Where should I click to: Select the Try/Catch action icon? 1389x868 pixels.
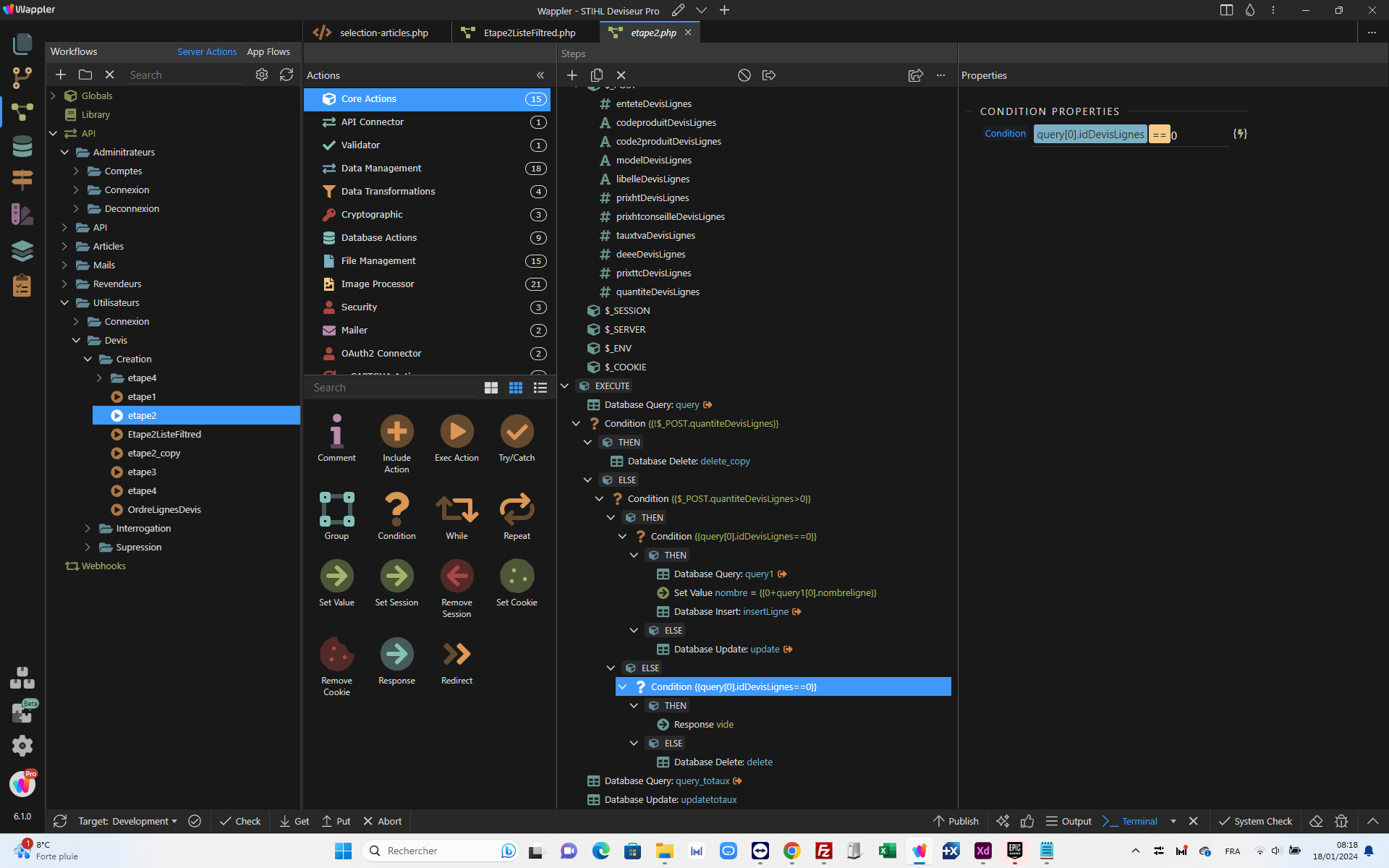pyautogui.click(x=517, y=432)
